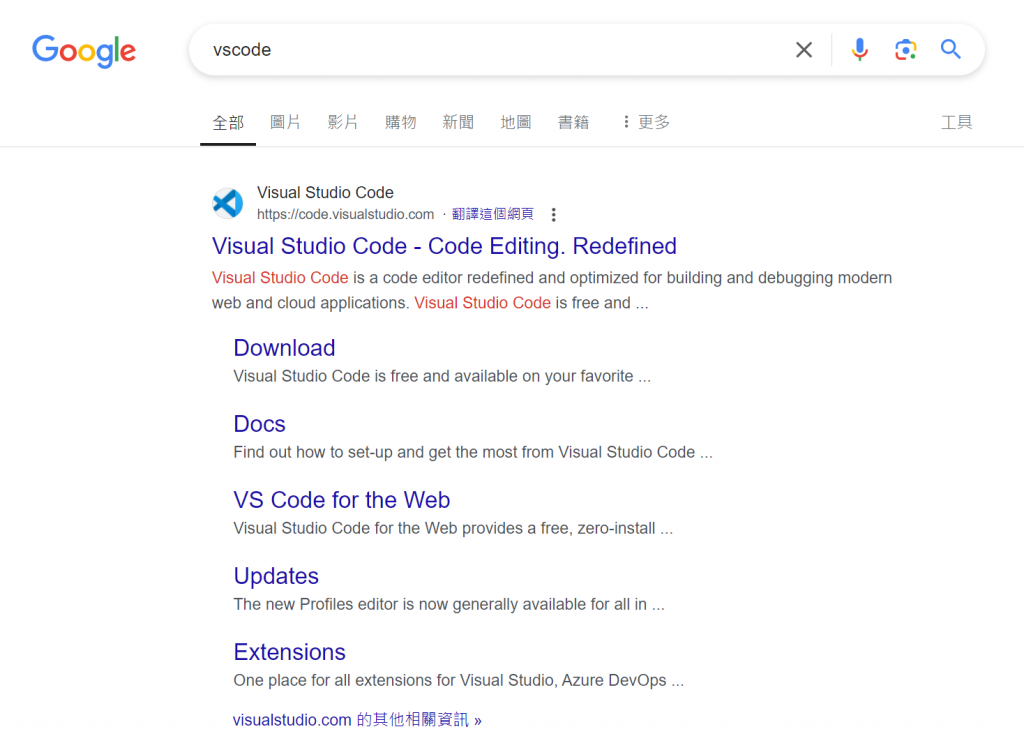Switch to the 圖片 tab
This screenshot has width=1024, height=743.
[x=285, y=122]
